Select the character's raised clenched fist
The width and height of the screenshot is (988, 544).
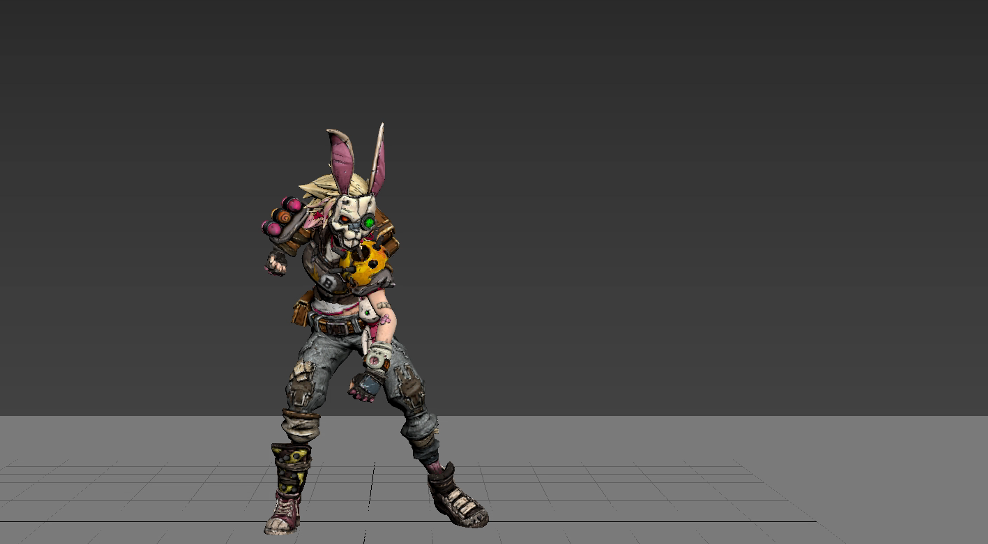point(275,263)
